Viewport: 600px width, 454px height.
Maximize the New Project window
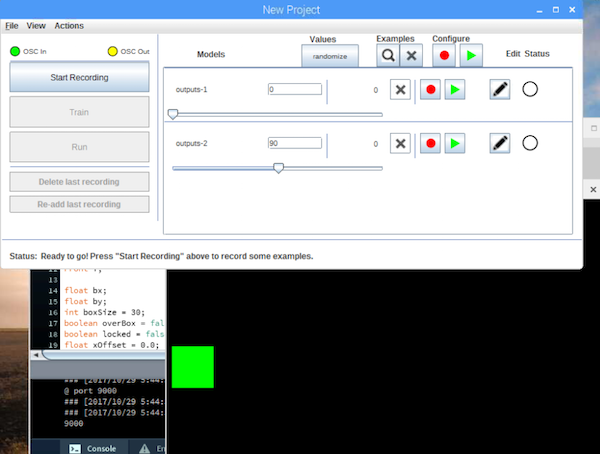tap(556, 10)
